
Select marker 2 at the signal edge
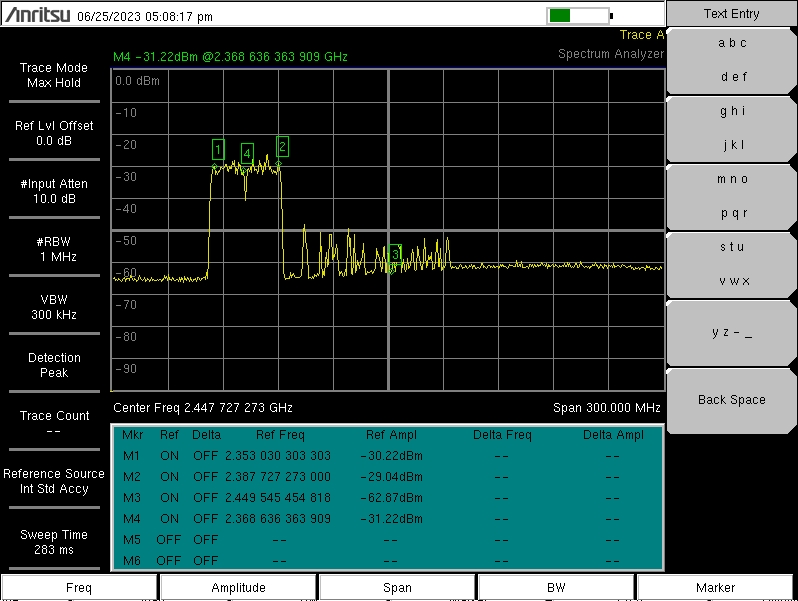[x=282, y=146]
